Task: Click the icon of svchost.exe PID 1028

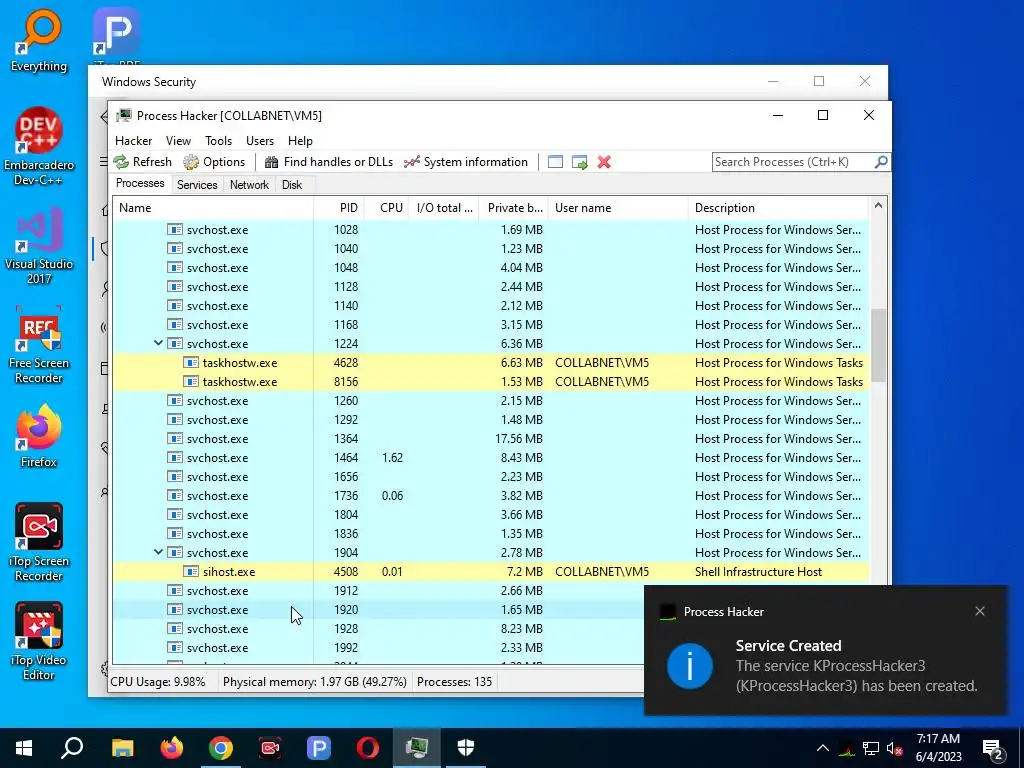Action: [x=174, y=229]
